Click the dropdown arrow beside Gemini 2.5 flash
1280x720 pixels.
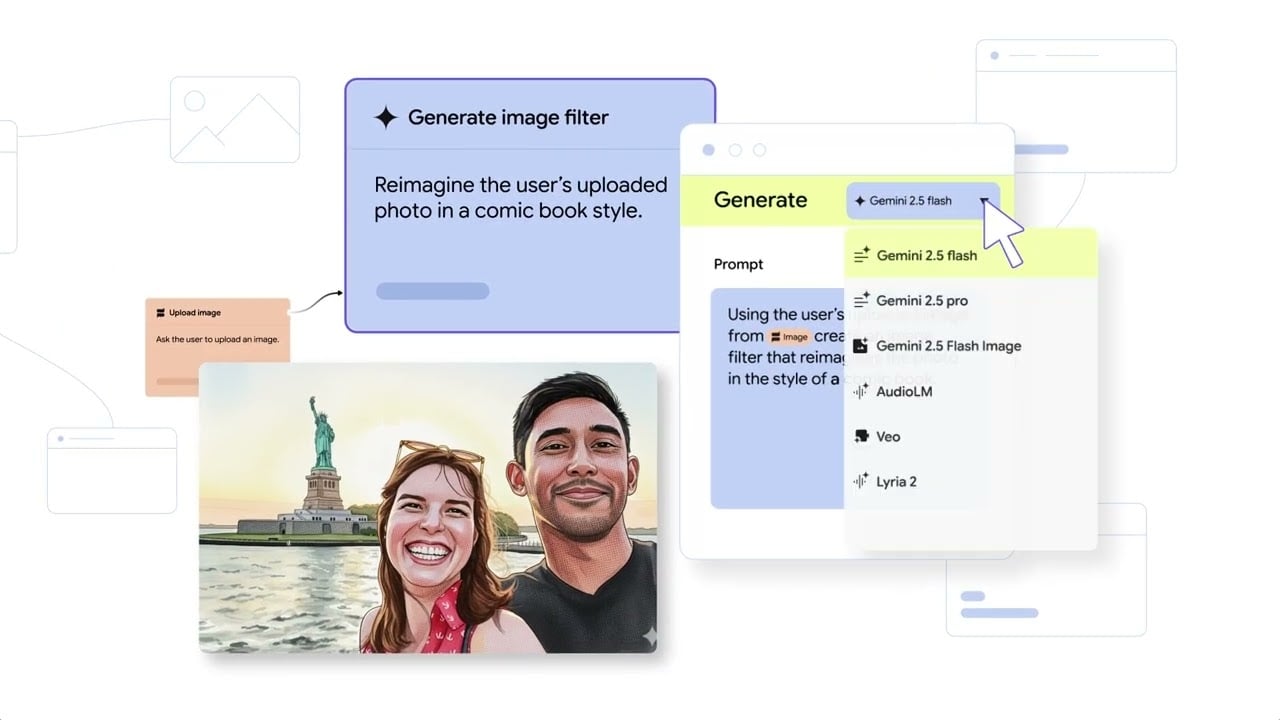[985, 201]
